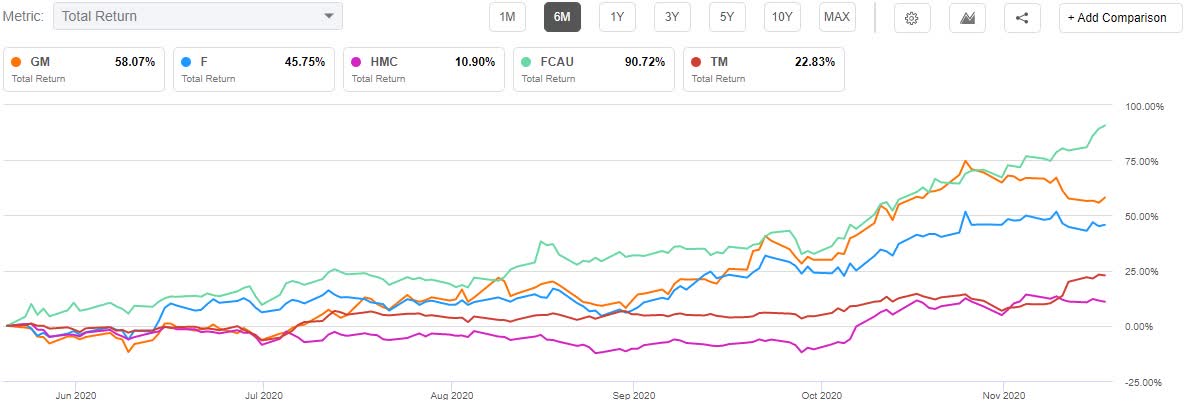The height and width of the screenshot is (406, 1186).
Task: Click the orange GM legend dot
Action: pos(16,61)
